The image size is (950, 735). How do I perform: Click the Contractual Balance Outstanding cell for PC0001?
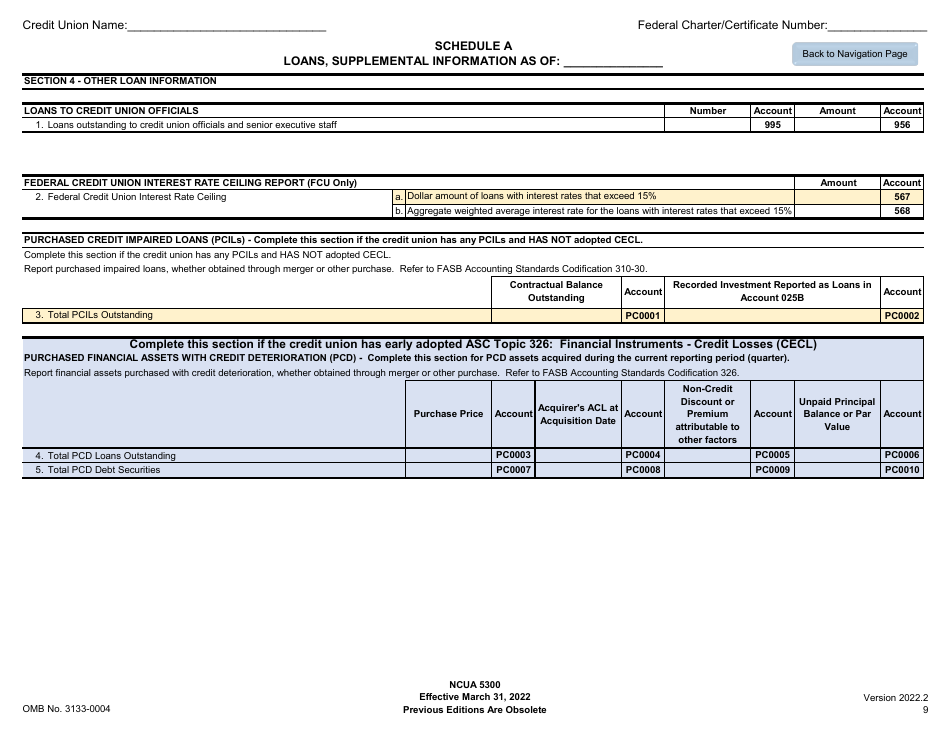coord(556,314)
